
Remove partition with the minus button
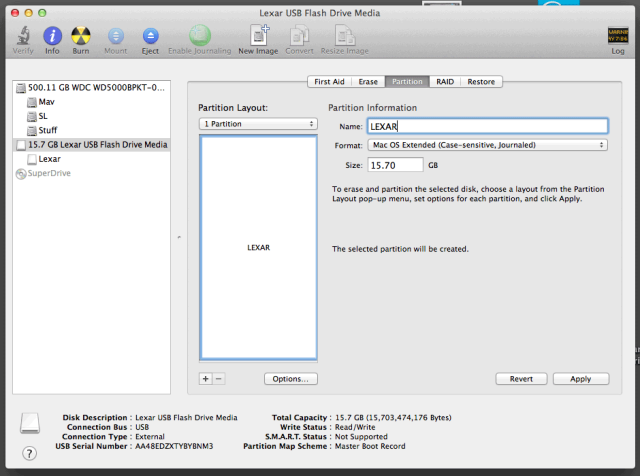click(x=219, y=379)
